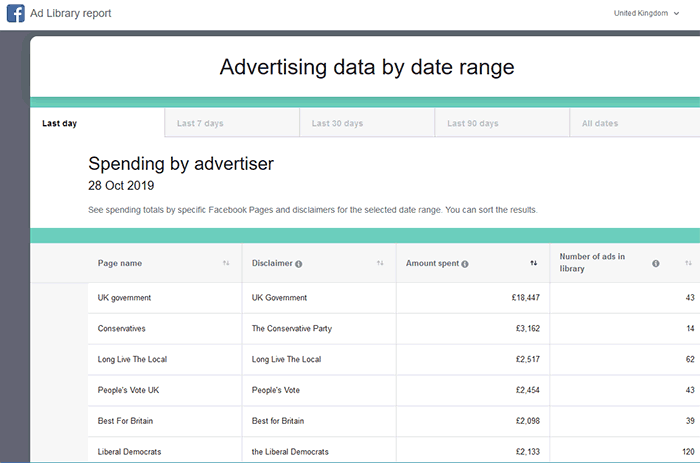Click the 120 ads count for Liberal Democrats
The image size is (700, 463).
point(688,452)
